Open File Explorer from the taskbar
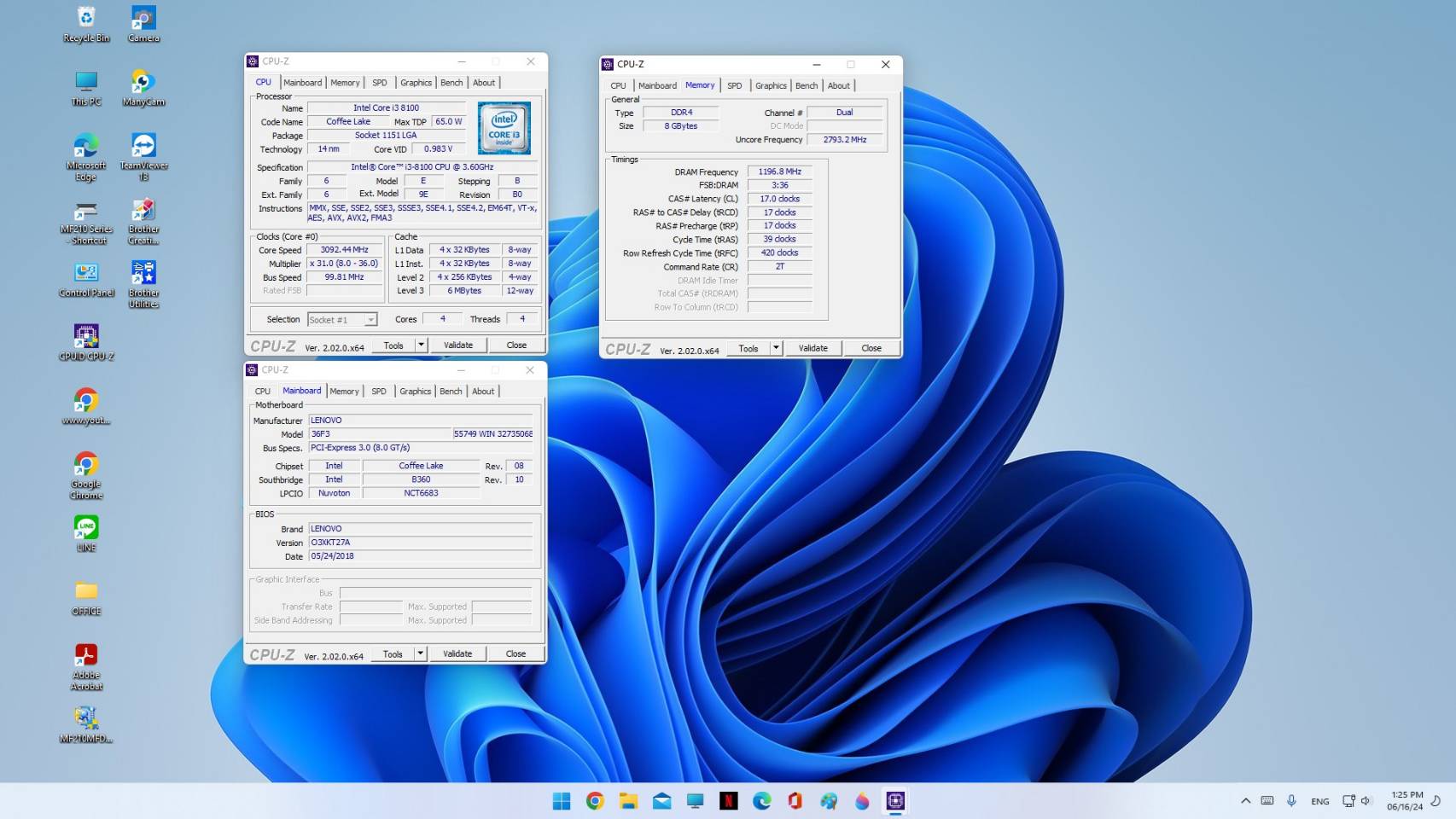This screenshot has width=1456, height=819. pyautogui.click(x=628, y=801)
